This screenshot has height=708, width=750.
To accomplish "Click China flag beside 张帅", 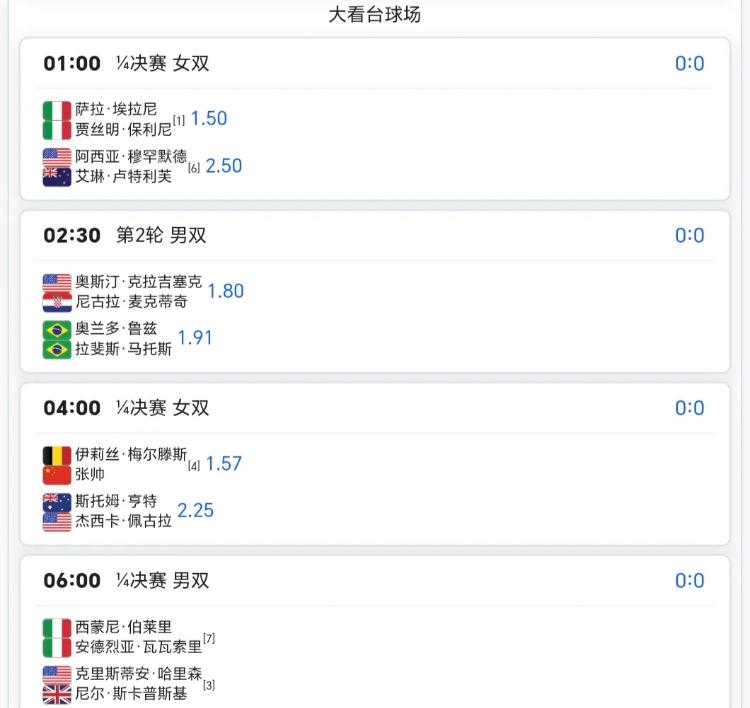I will (57, 474).
